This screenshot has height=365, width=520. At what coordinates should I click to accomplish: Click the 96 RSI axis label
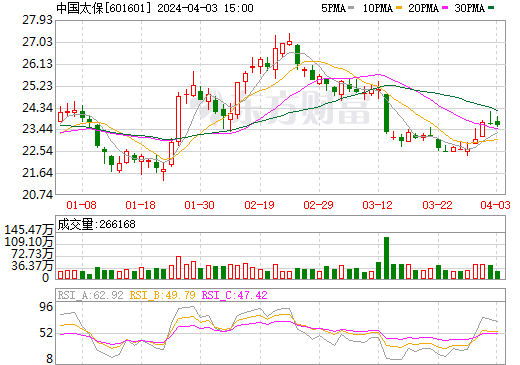click(x=46, y=307)
